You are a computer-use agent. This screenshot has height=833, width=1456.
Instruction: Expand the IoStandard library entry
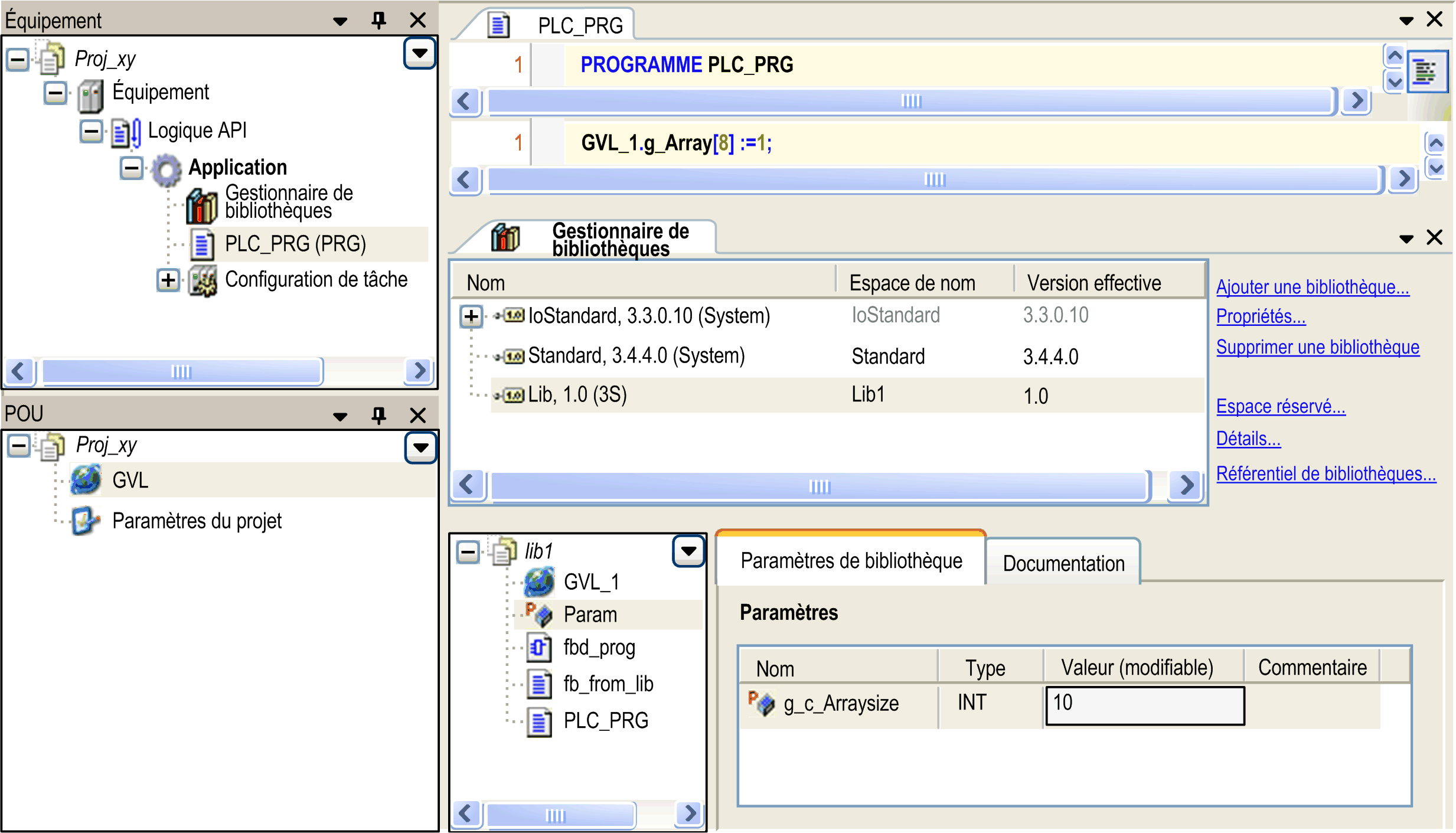click(x=471, y=316)
